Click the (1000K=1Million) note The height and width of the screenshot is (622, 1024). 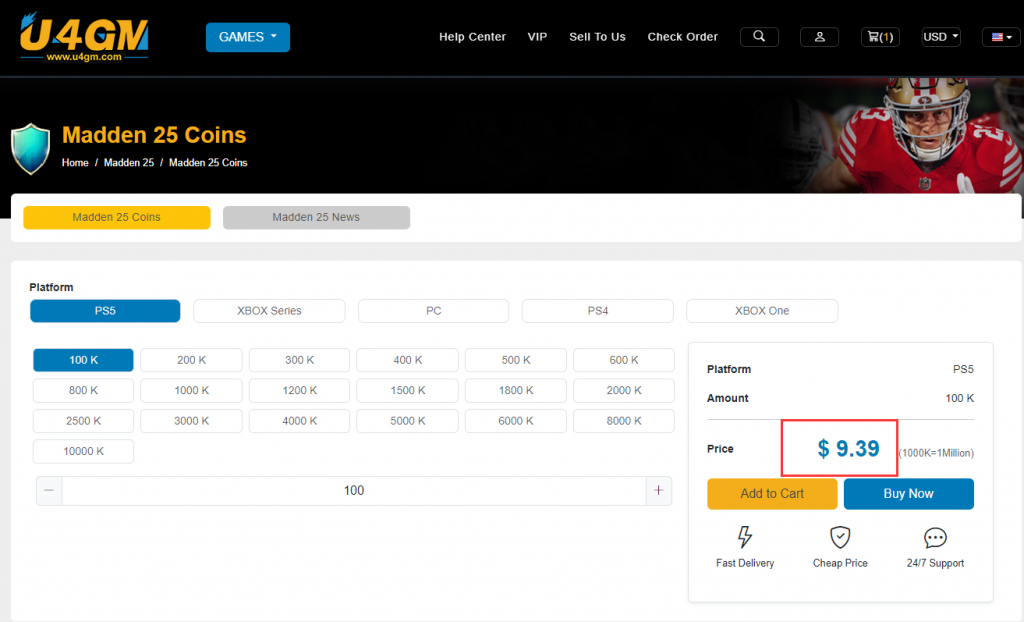click(936, 453)
